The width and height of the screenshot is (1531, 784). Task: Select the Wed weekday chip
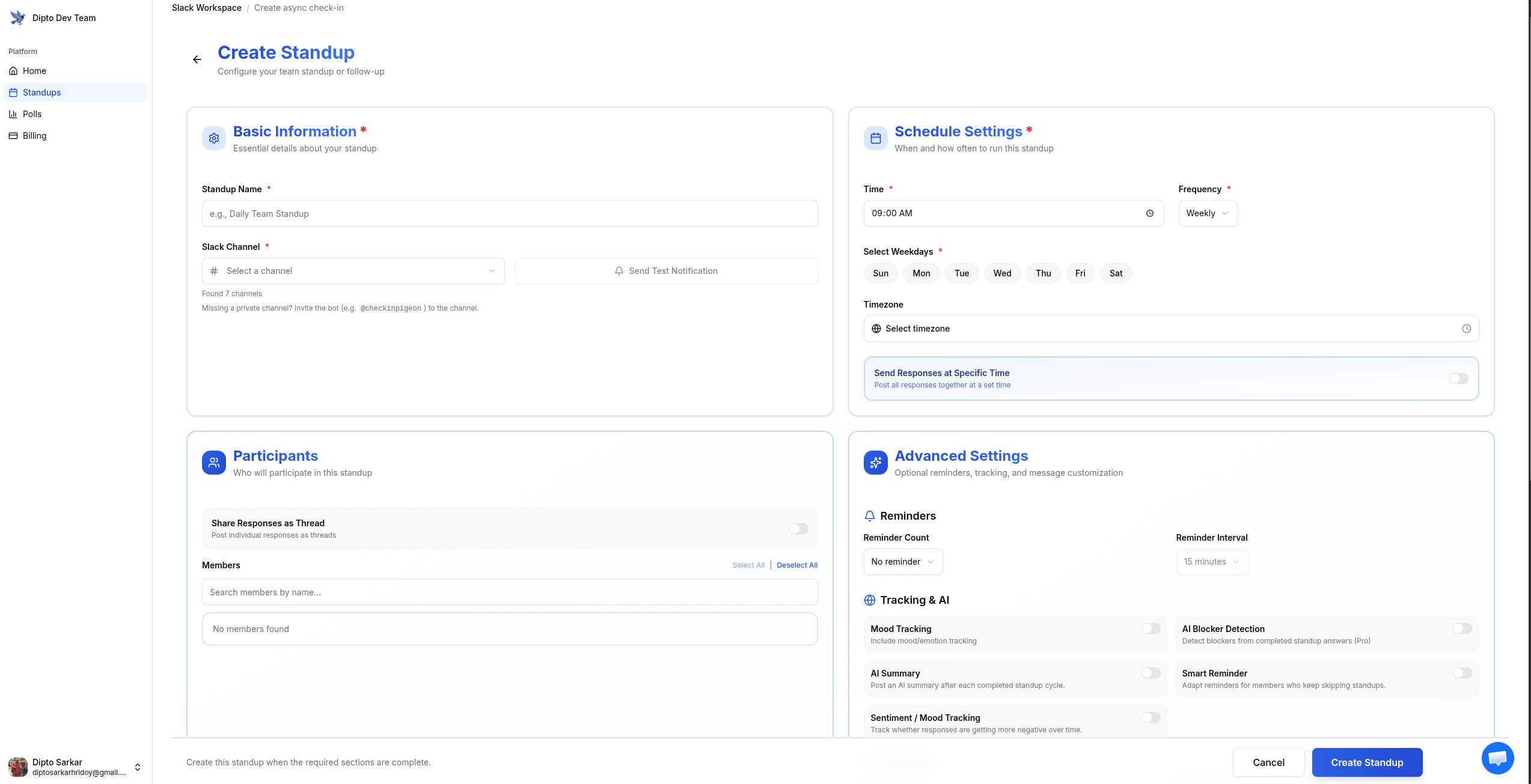(x=1002, y=273)
